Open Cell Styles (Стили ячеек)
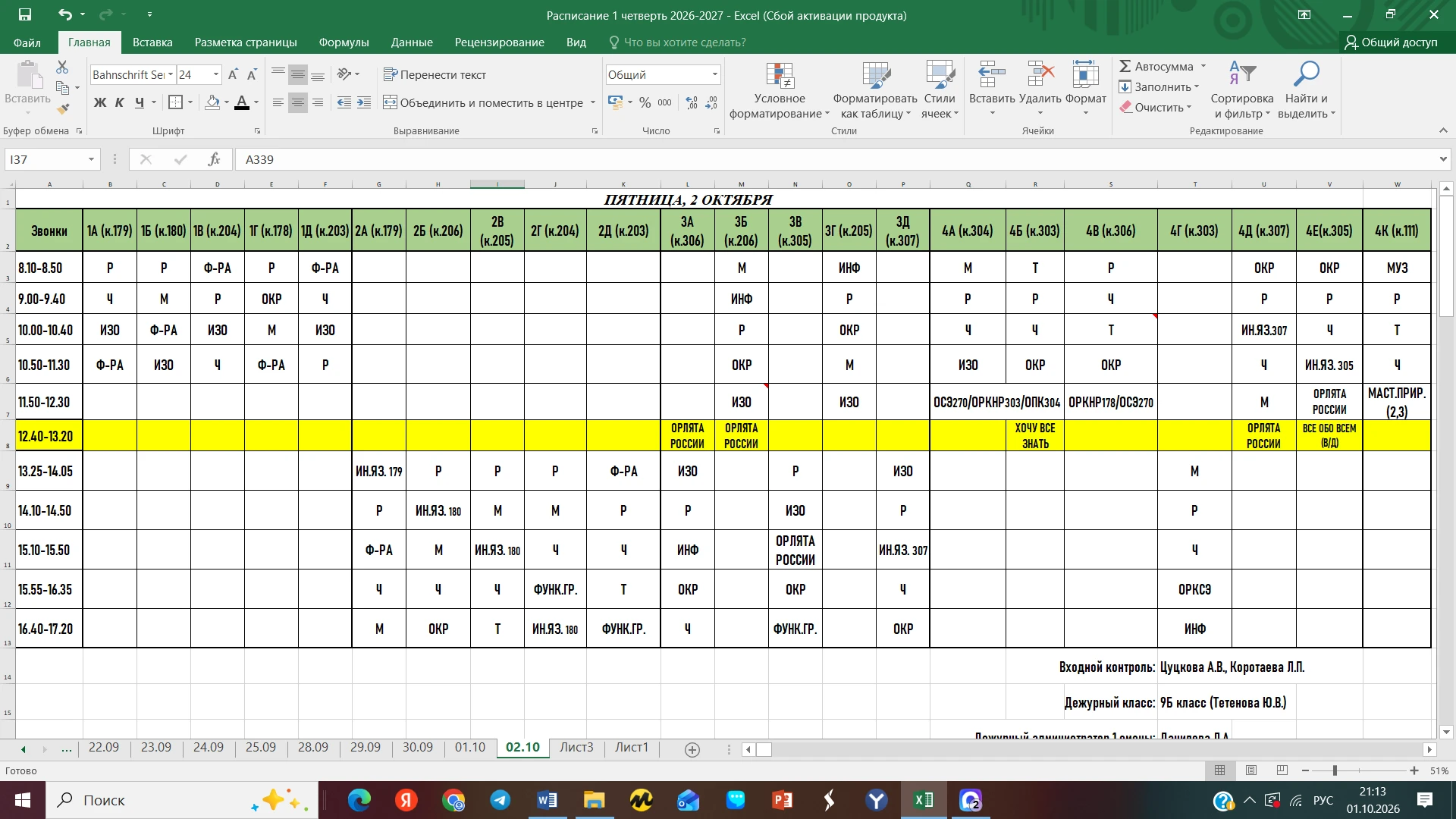The width and height of the screenshot is (1456, 819). coord(940,91)
